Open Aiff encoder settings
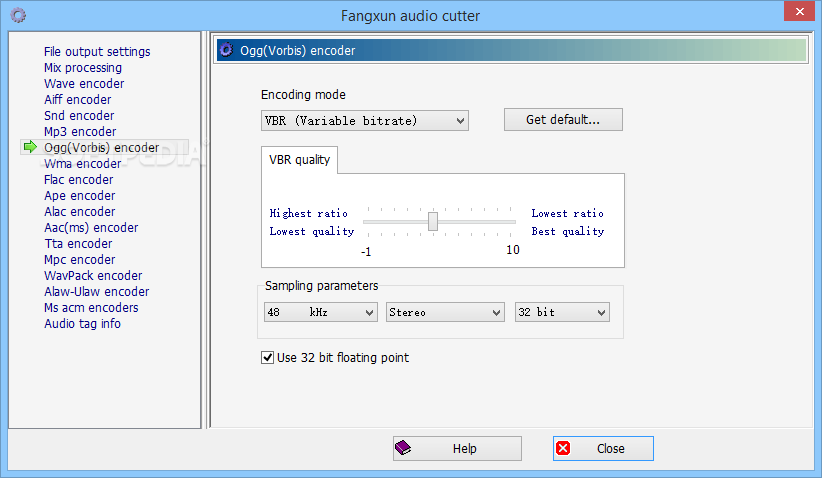The height and width of the screenshot is (478, 822). [78, 100]
